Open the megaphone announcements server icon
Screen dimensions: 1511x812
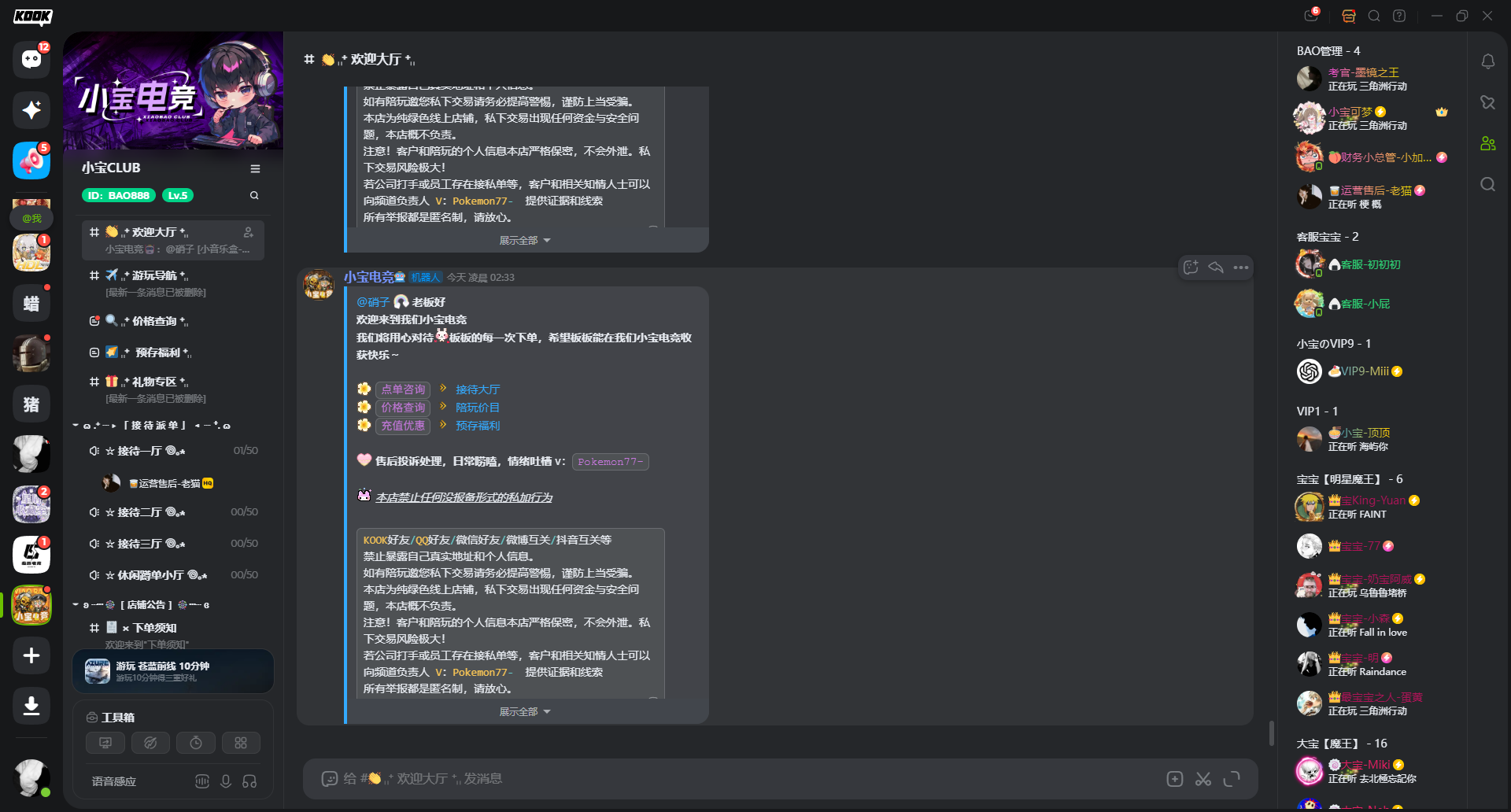point(31,161)
